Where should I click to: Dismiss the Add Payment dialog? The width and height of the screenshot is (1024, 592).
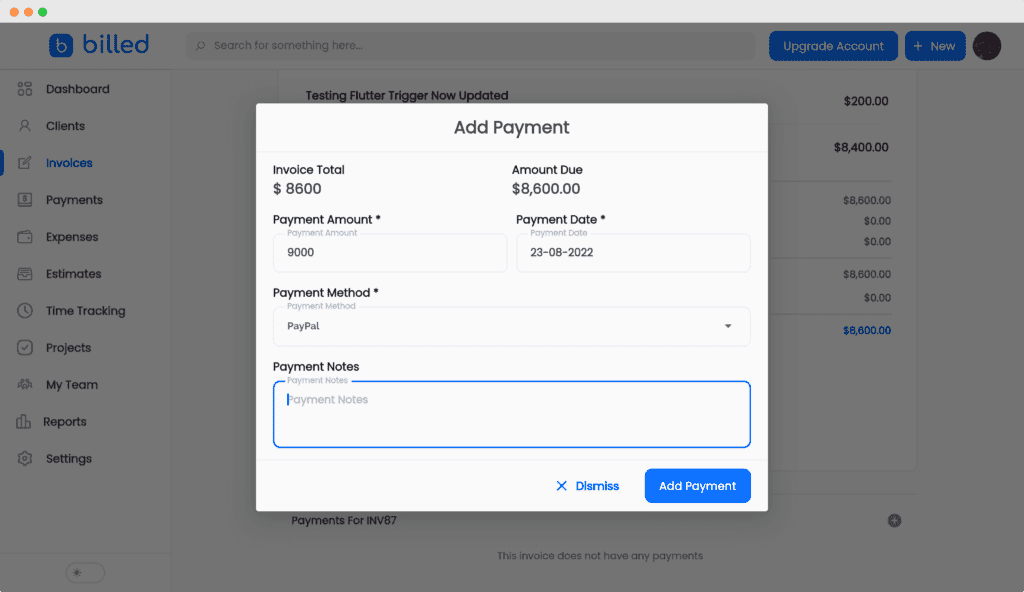(588, 485)
